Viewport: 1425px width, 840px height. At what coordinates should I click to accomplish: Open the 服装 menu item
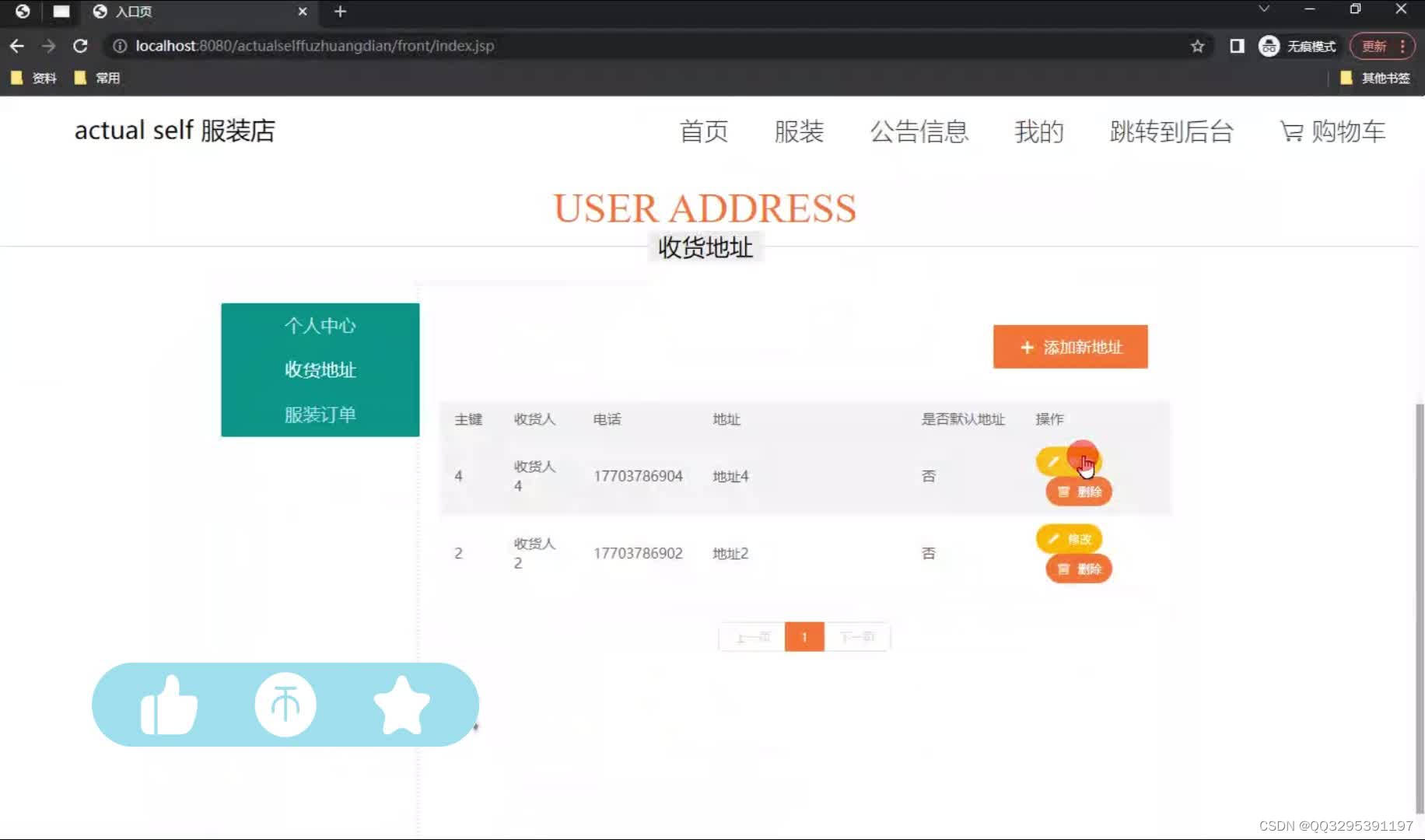pyautogui.click(x=799, y=131)
